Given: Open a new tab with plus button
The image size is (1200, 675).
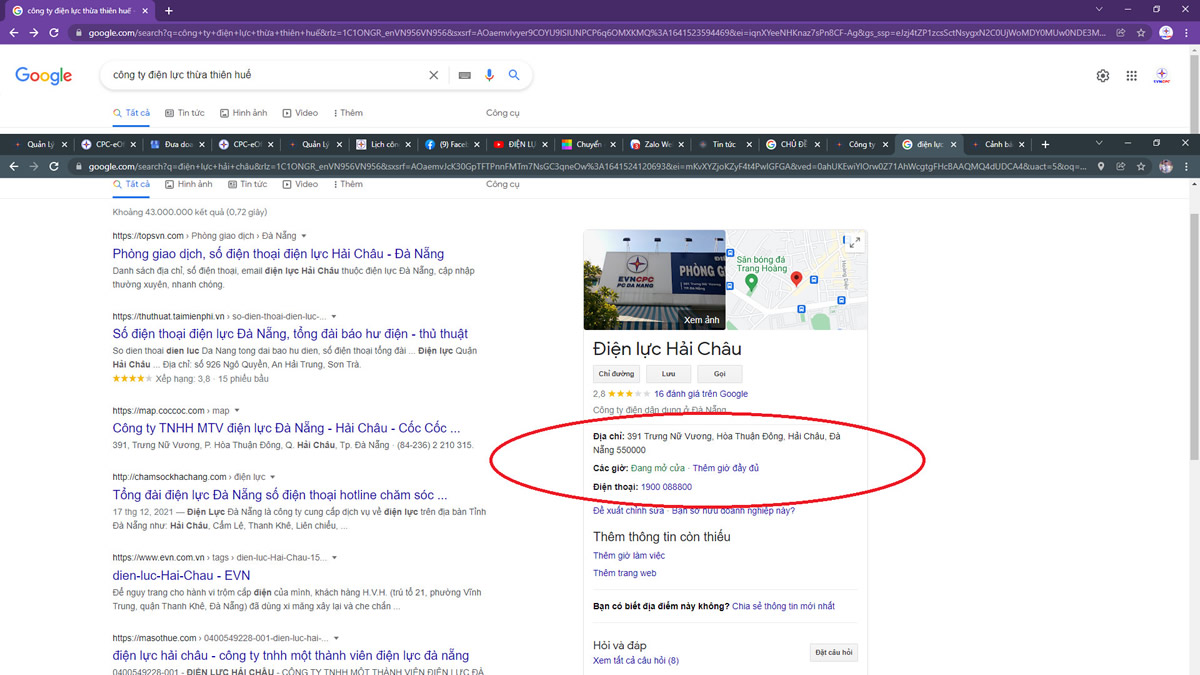Looking at the screenshot, I should click(168, 10).
